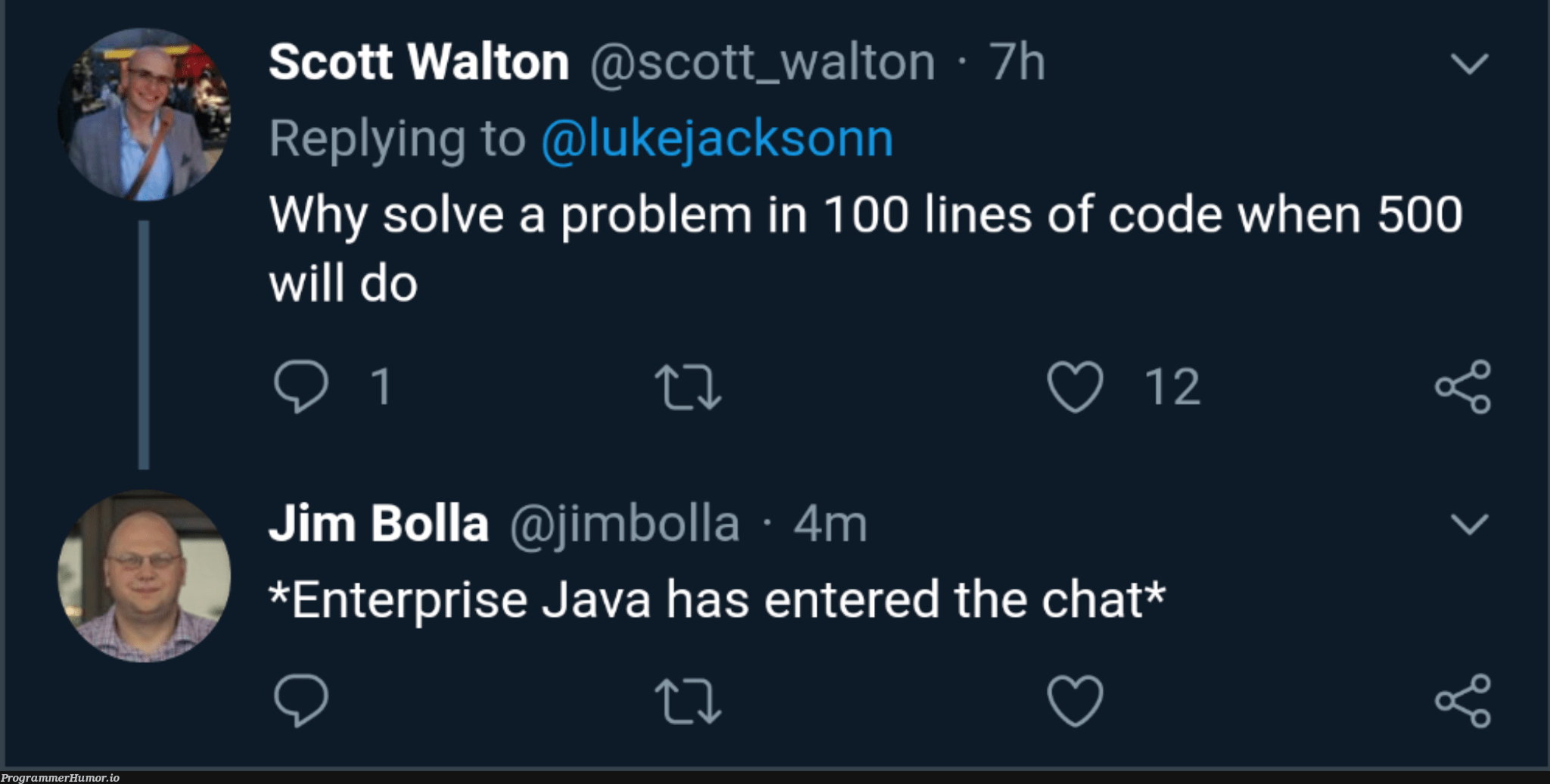Click the @jimbolla handle

click(x=624, y=524)
